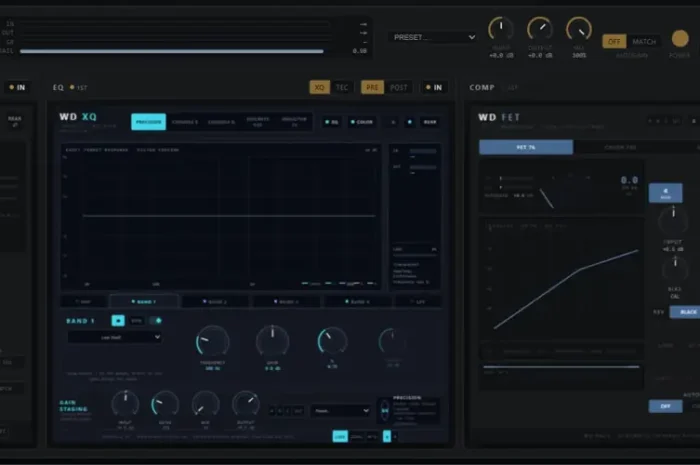Click the PRECISION info badge icon

(385, 411)
